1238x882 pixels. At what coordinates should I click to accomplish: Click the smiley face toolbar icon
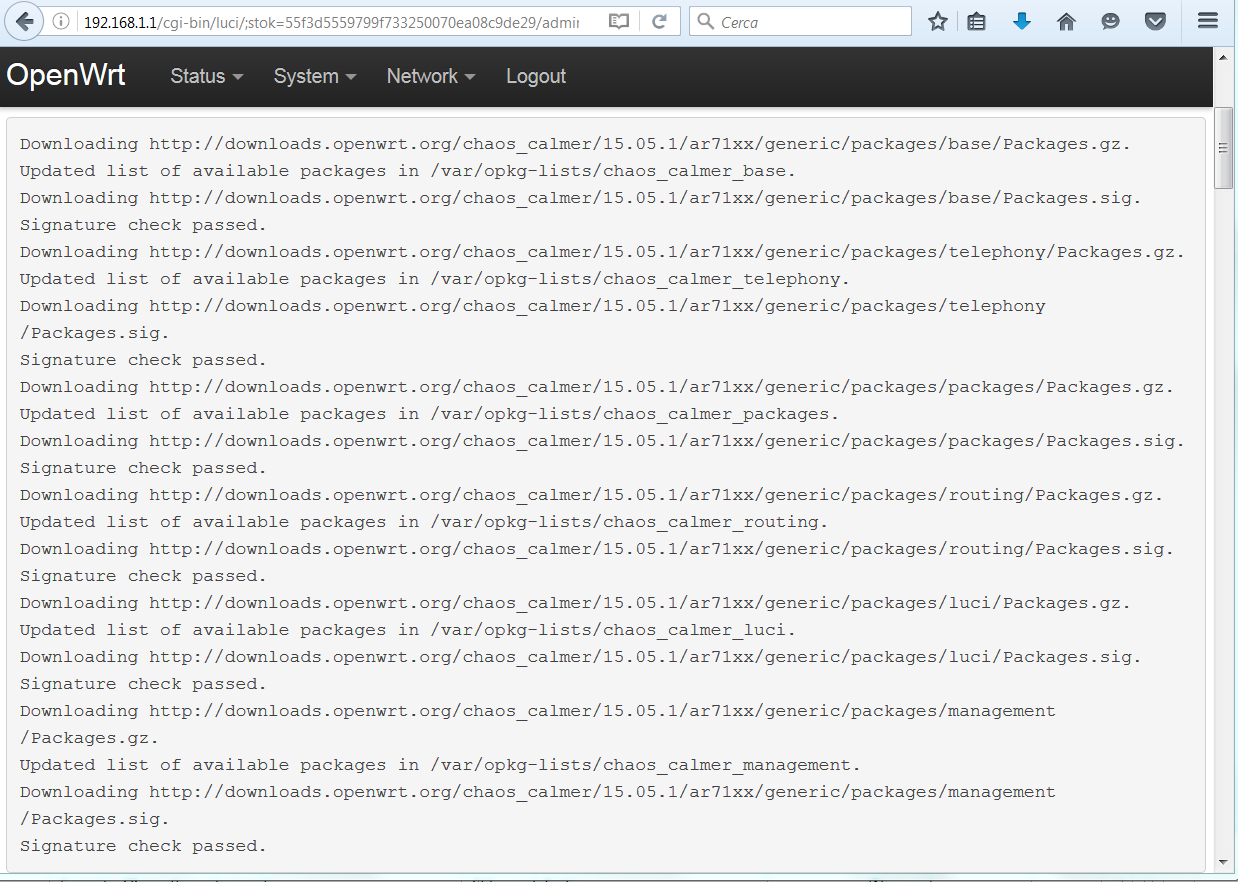1110,21
